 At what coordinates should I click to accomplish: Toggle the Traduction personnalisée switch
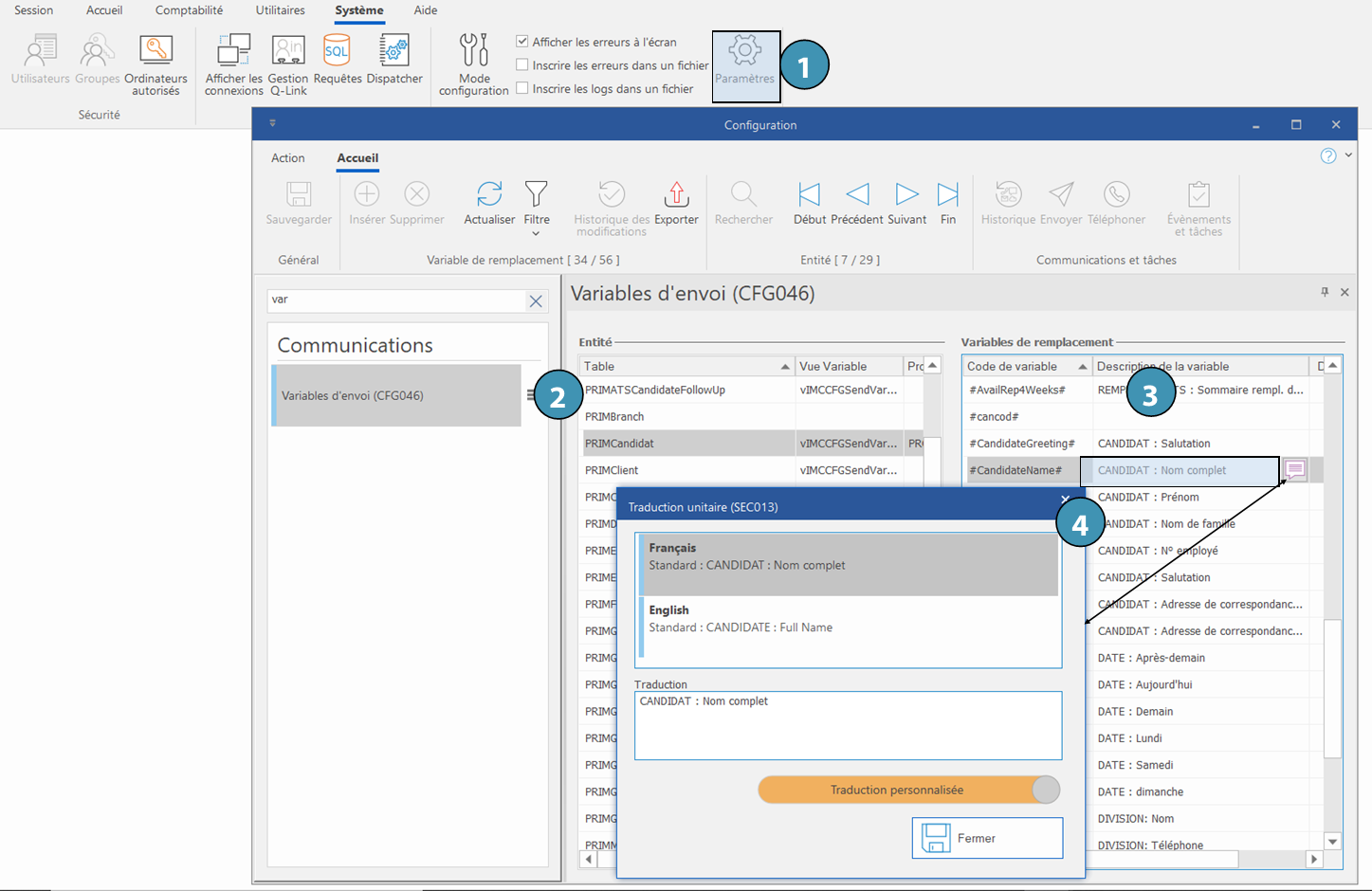tap(908, 790)
